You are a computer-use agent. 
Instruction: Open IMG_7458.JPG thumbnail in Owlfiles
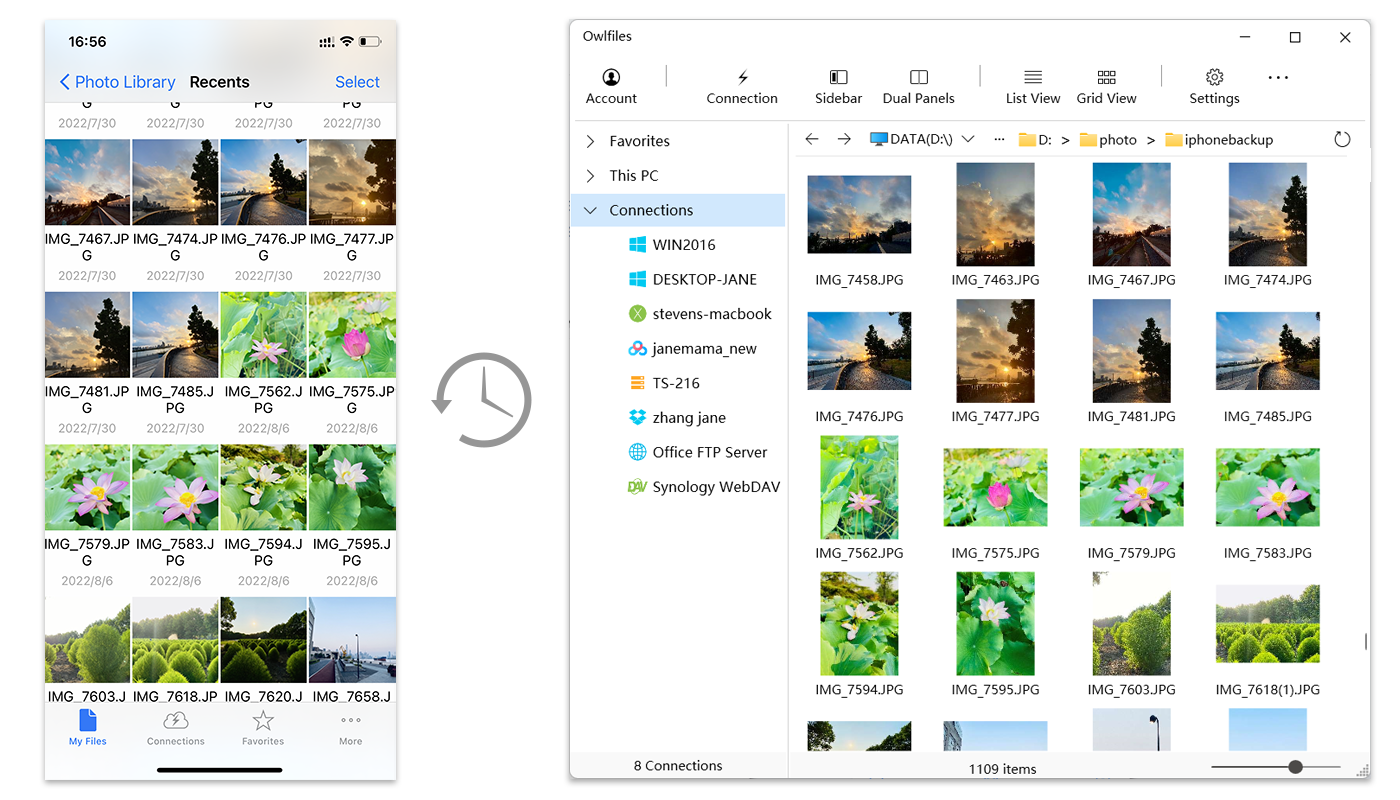(859, 215)
